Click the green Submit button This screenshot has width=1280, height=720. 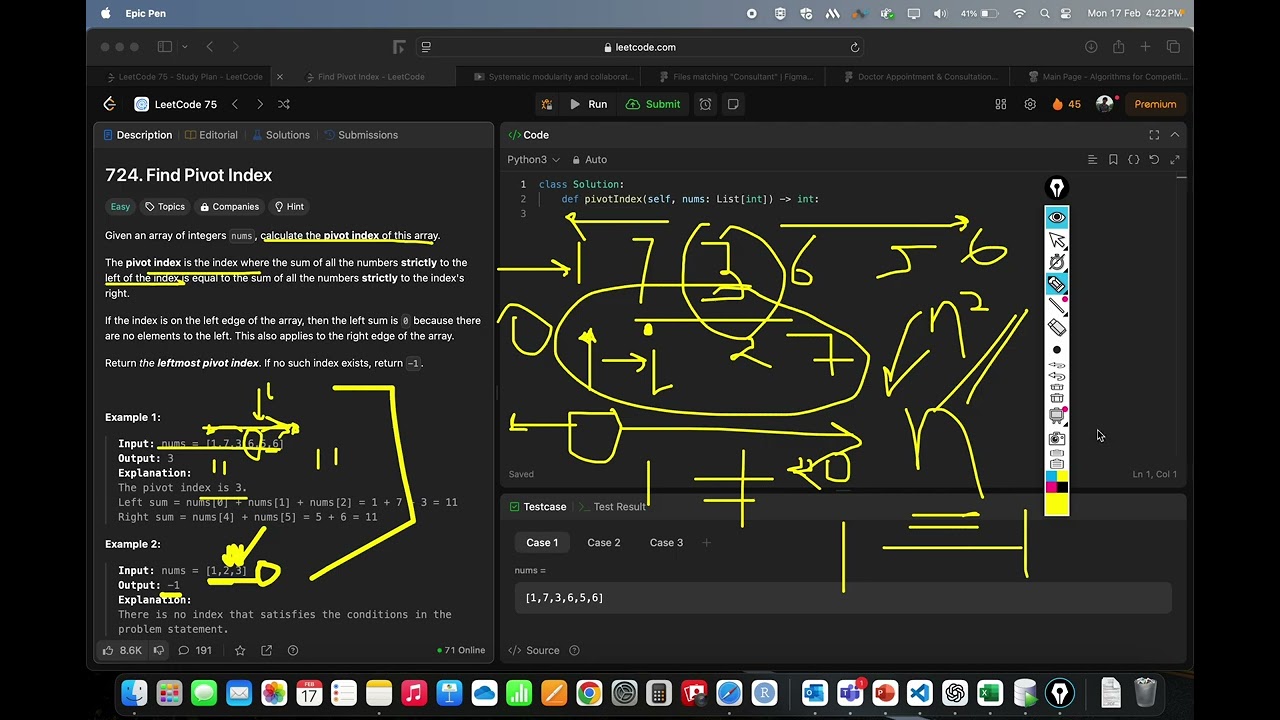(x=653, y=104)
